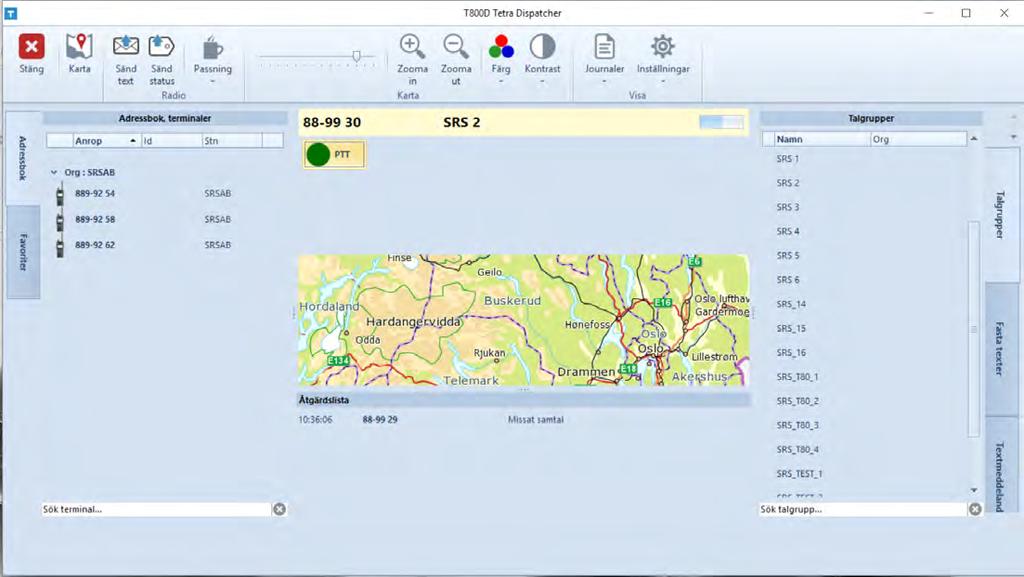The height and width of the screenshot is (577, 1024).
Task: Click the Org column header in Talgrupper
Action: tap(918, 139)
